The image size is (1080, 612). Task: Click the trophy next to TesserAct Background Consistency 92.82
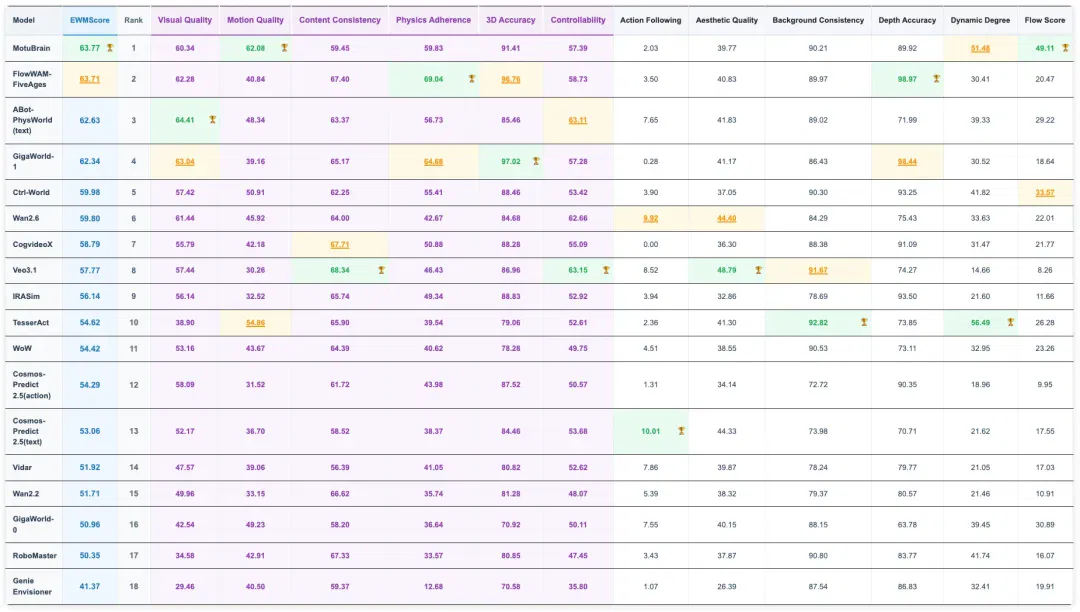pos(864,322)
